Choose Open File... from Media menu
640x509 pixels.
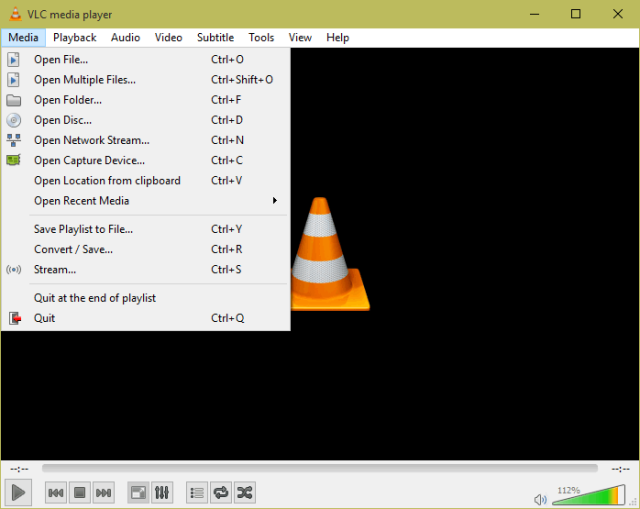(x=146, y=60)
